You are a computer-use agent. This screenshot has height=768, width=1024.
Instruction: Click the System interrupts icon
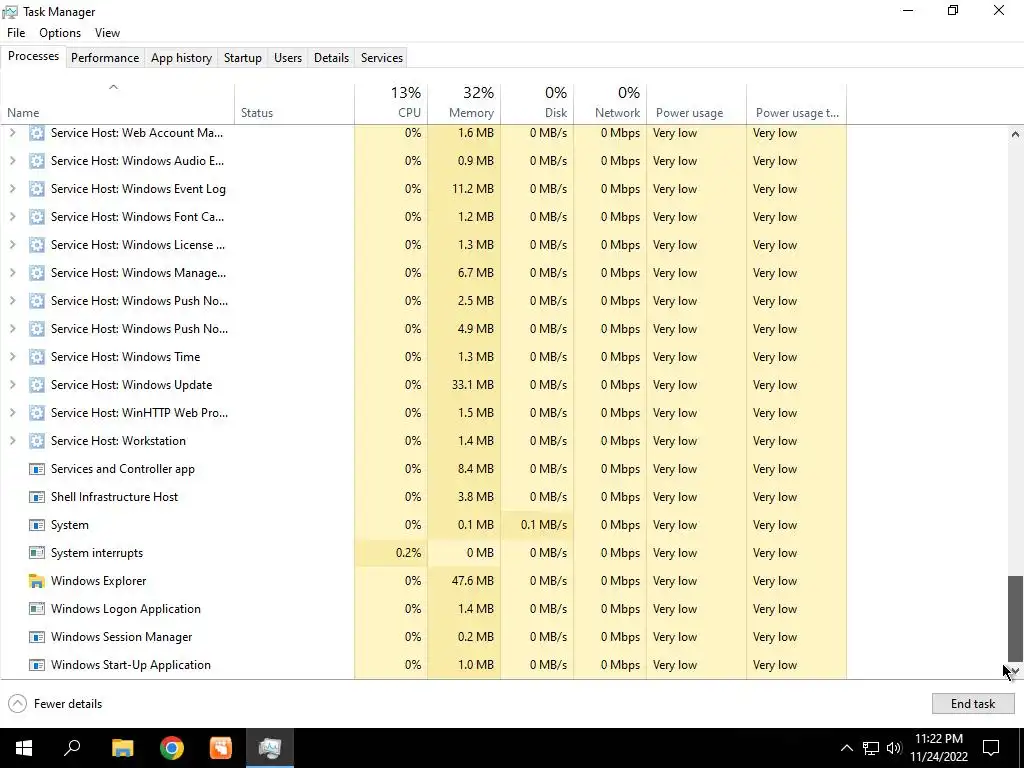coord(37,553)
